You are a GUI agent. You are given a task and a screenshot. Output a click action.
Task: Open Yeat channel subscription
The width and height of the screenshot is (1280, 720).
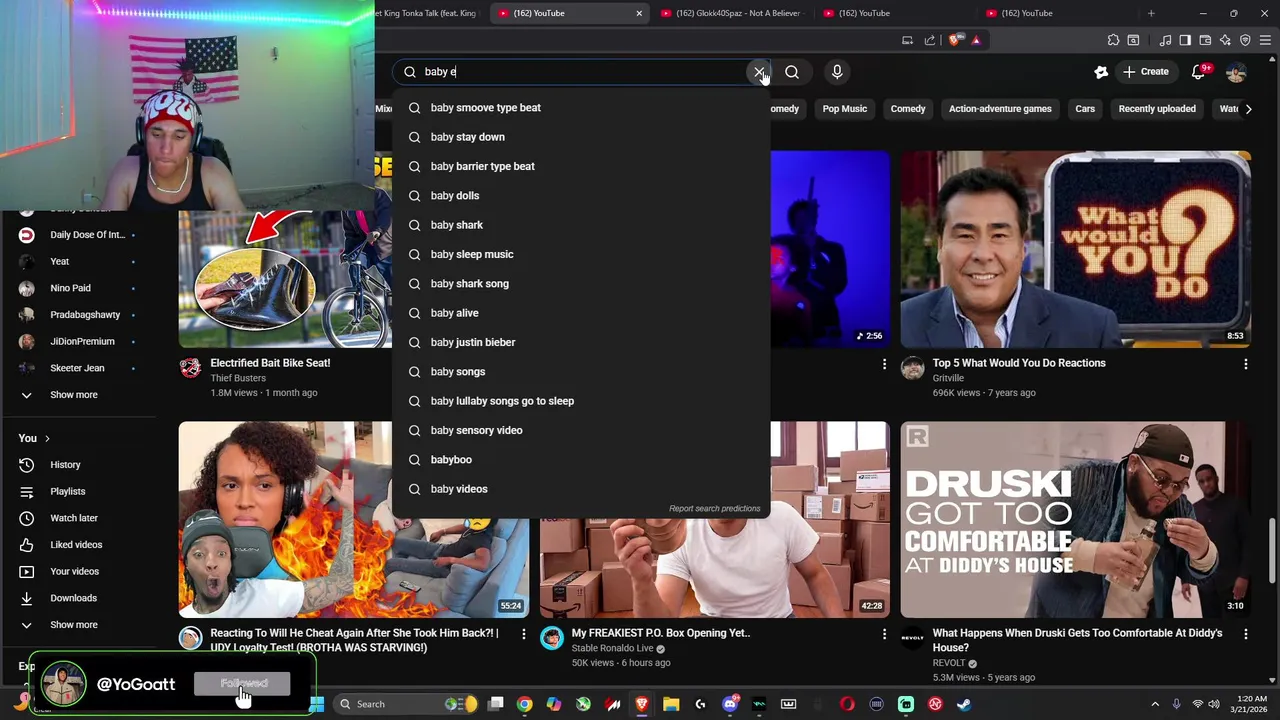coord(60,262)
